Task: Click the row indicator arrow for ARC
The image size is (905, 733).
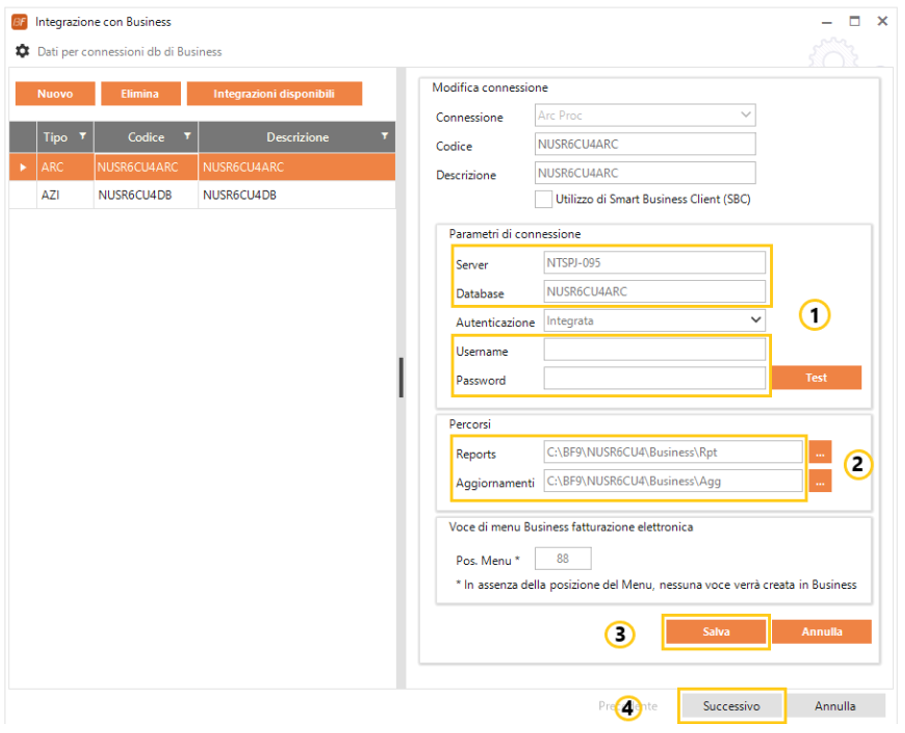Action: click(23, 167)
